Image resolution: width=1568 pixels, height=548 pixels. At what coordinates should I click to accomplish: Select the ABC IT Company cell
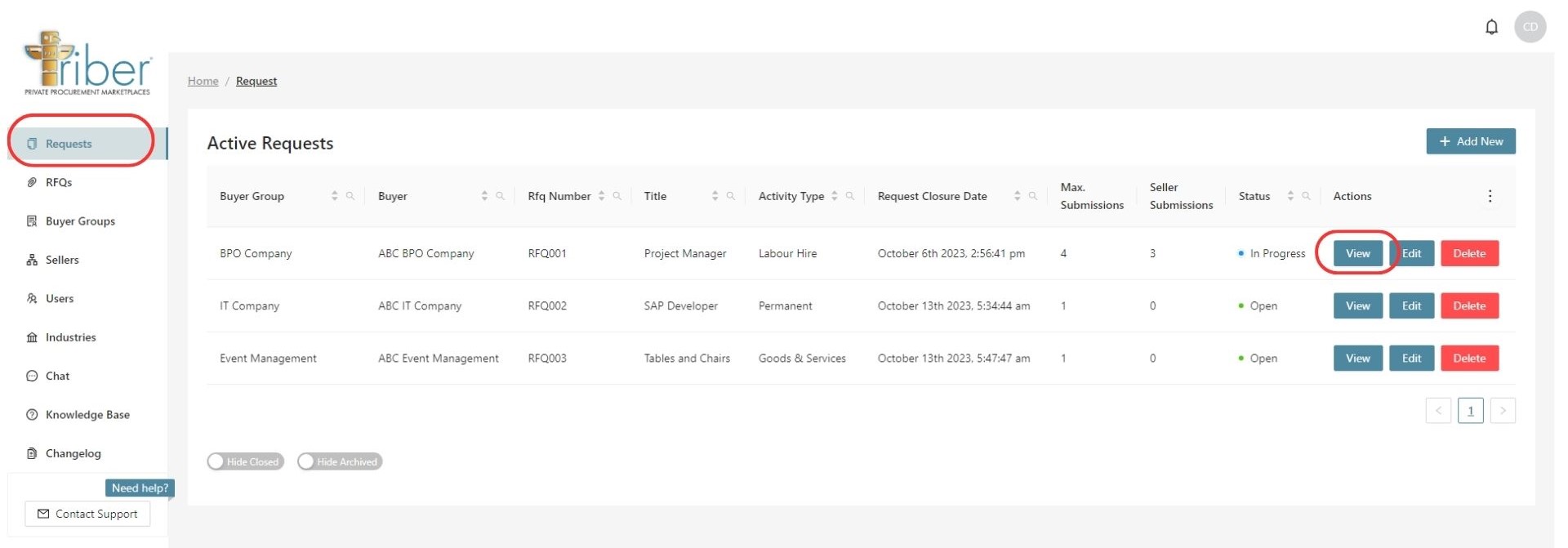[420, 305]
